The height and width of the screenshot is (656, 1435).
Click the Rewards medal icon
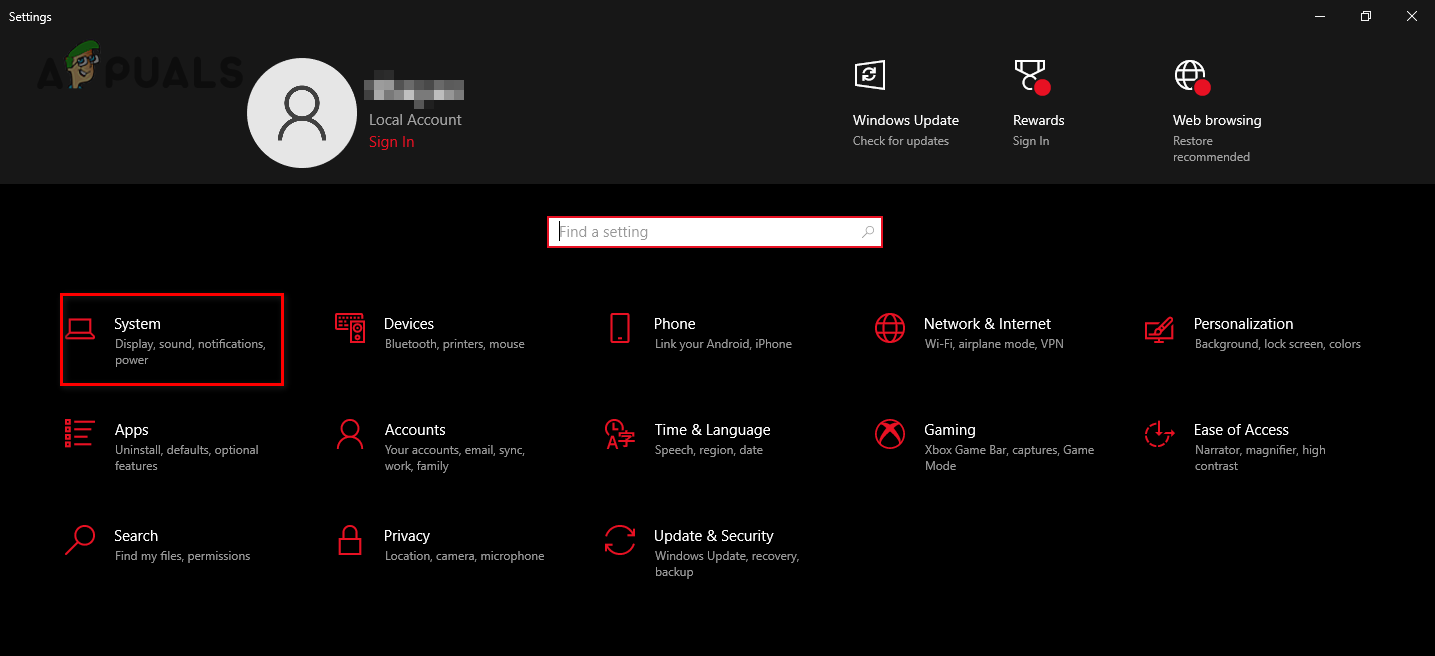(x=1030, y=76)
